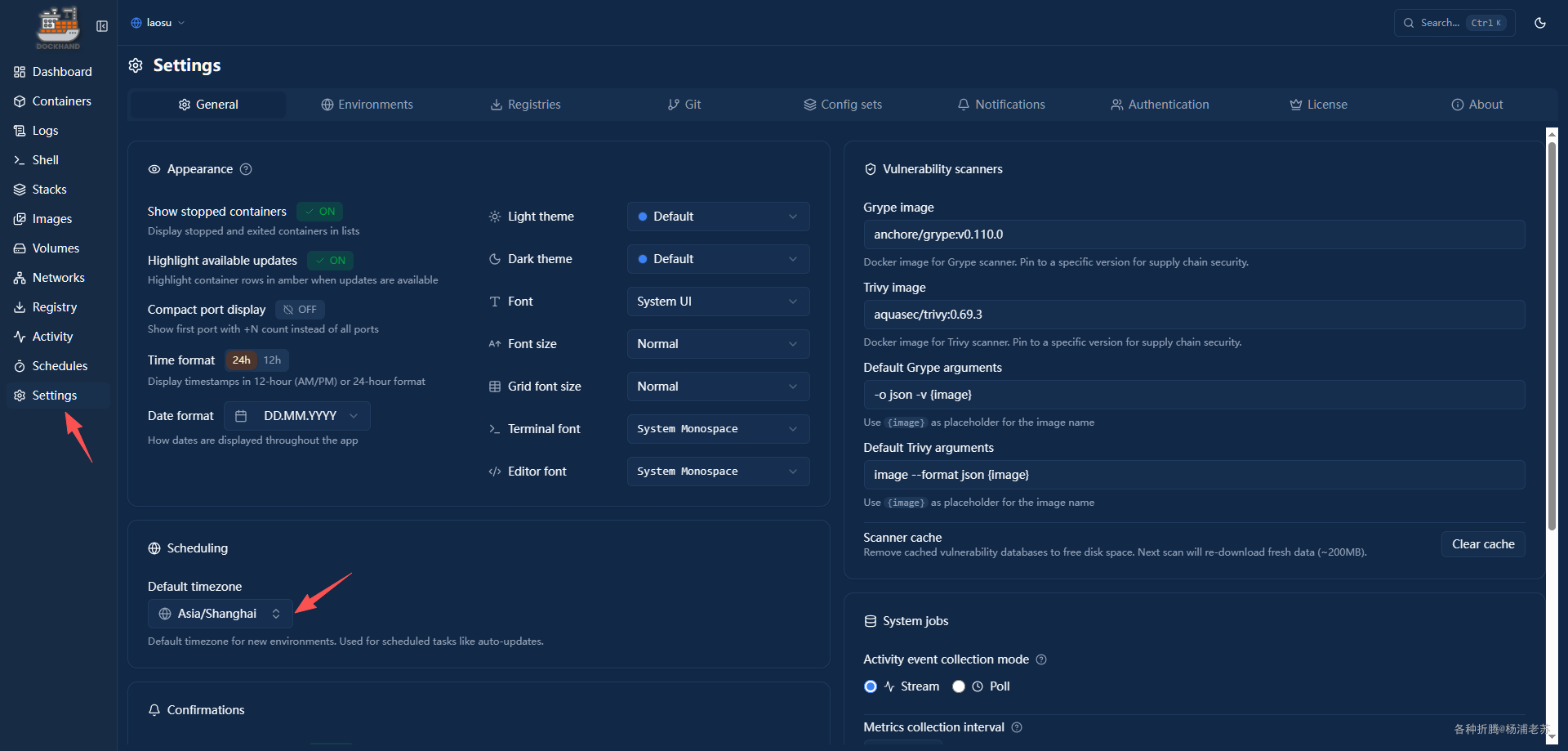Click the Images icon in the sidebar
This screenshot has width=1568, height=751.
tap(20, 219)
